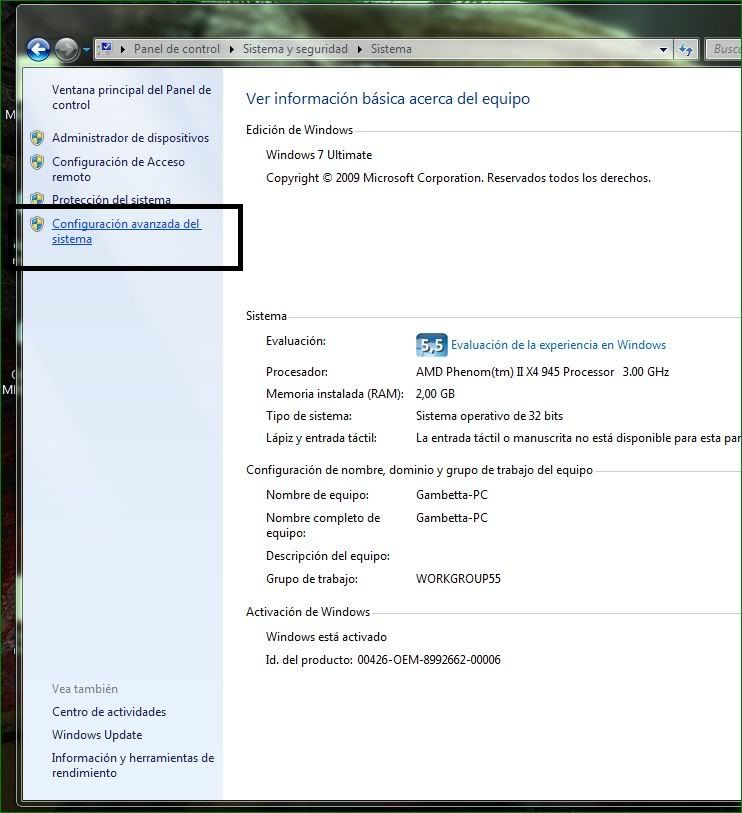Click the Ver información básica acerca del equipo heading
Image resolution: width=742 pixels, height=813 pixels.
388,99
